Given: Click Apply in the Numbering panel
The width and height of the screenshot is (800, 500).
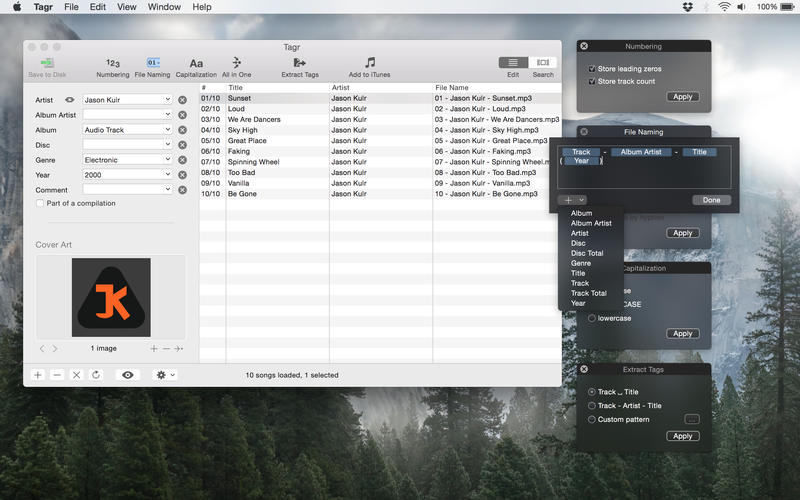Looking at the screenshot, I should click(682, 97).
